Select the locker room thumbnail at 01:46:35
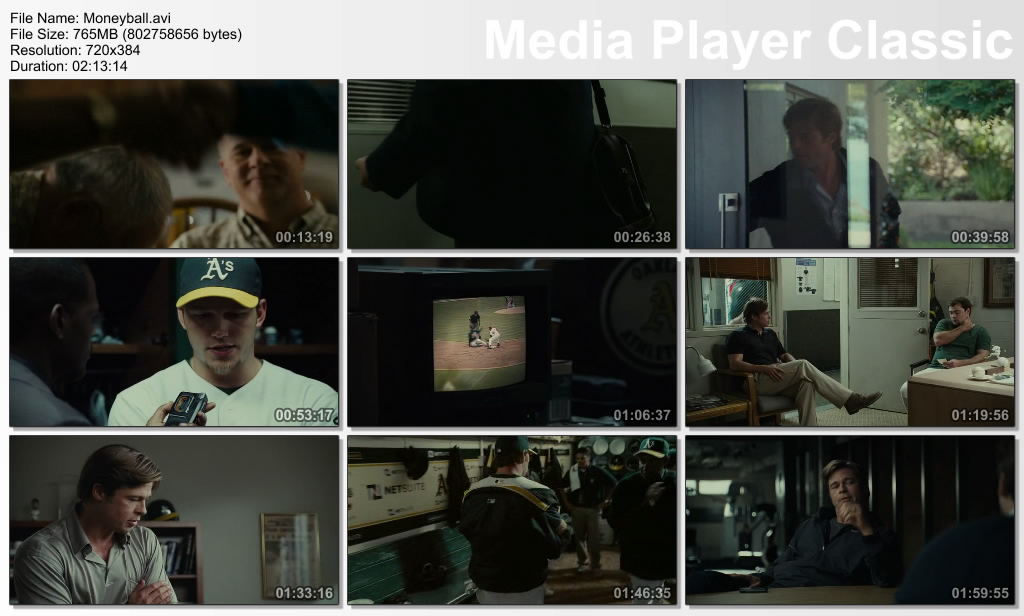This screenshot has height=616, width=1024. [512, 519]
